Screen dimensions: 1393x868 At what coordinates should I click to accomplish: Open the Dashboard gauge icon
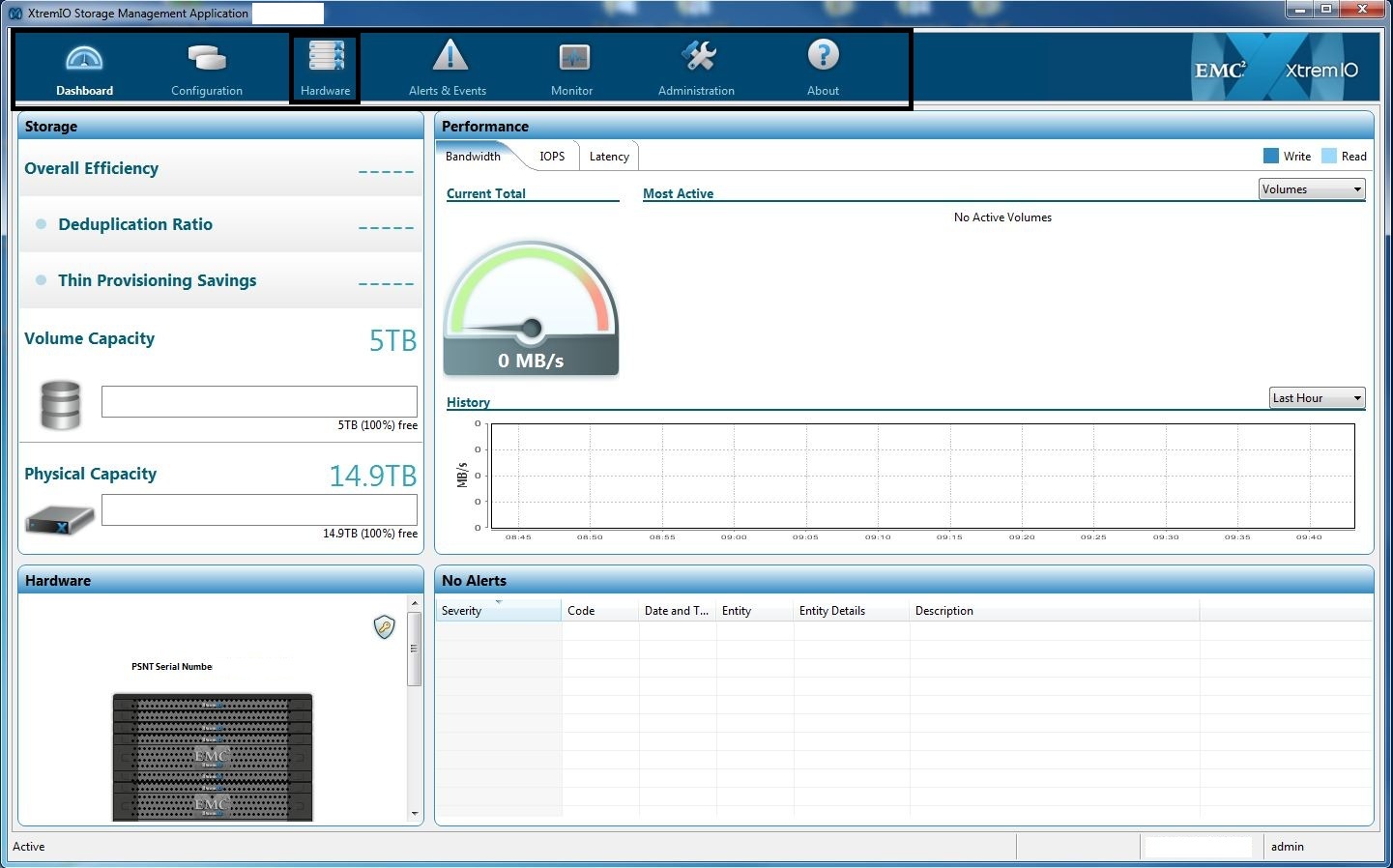click(84, 59)
